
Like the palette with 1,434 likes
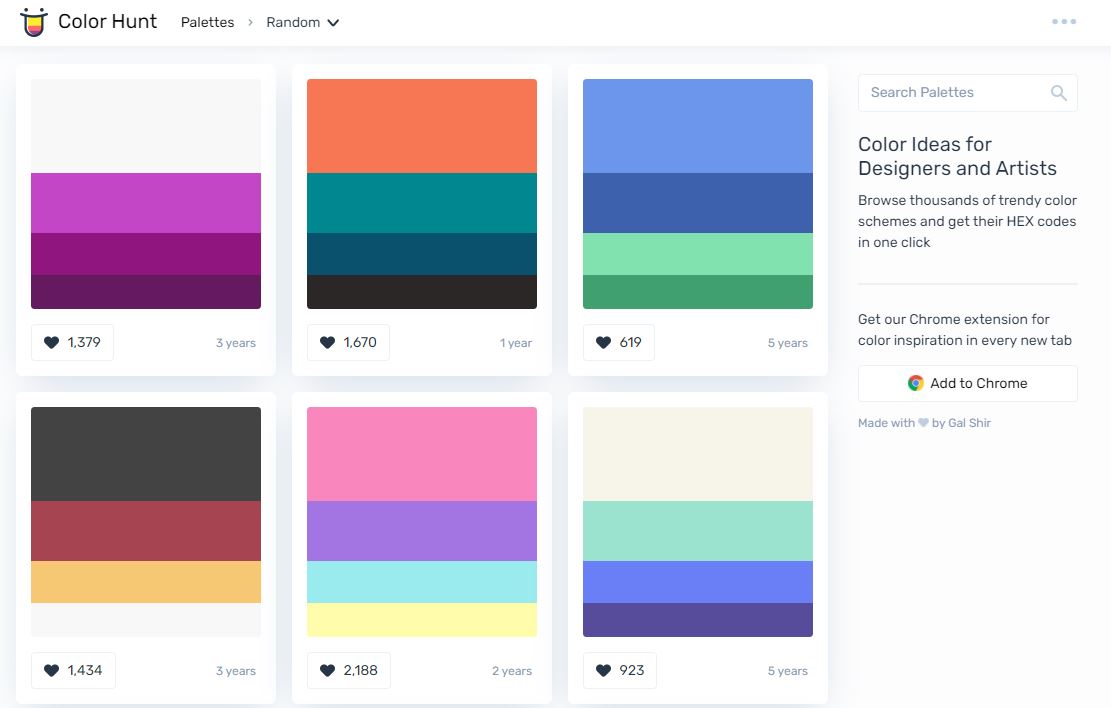[x=73, y=671]
